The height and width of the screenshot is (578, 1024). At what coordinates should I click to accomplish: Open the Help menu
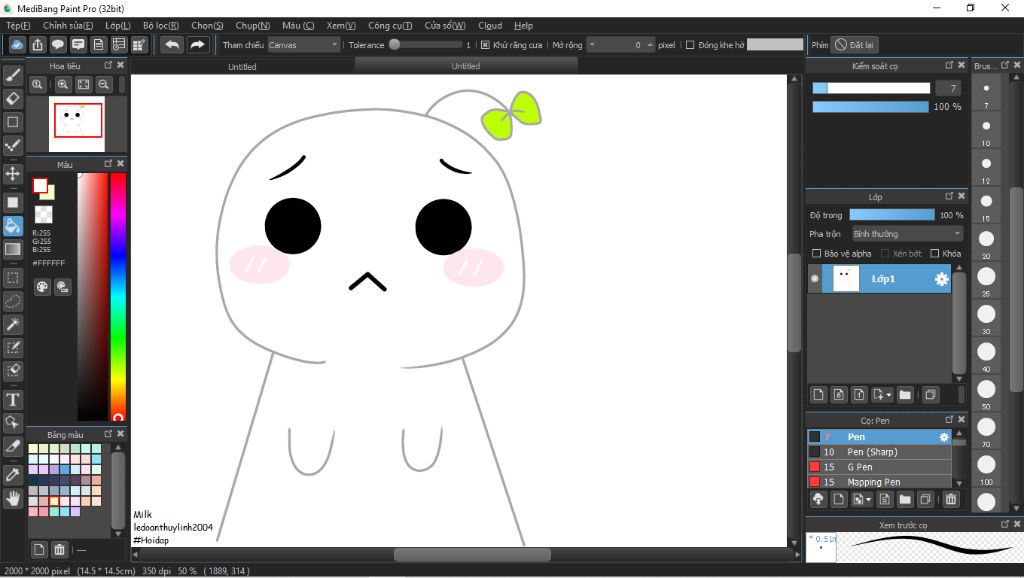point(523,25)
